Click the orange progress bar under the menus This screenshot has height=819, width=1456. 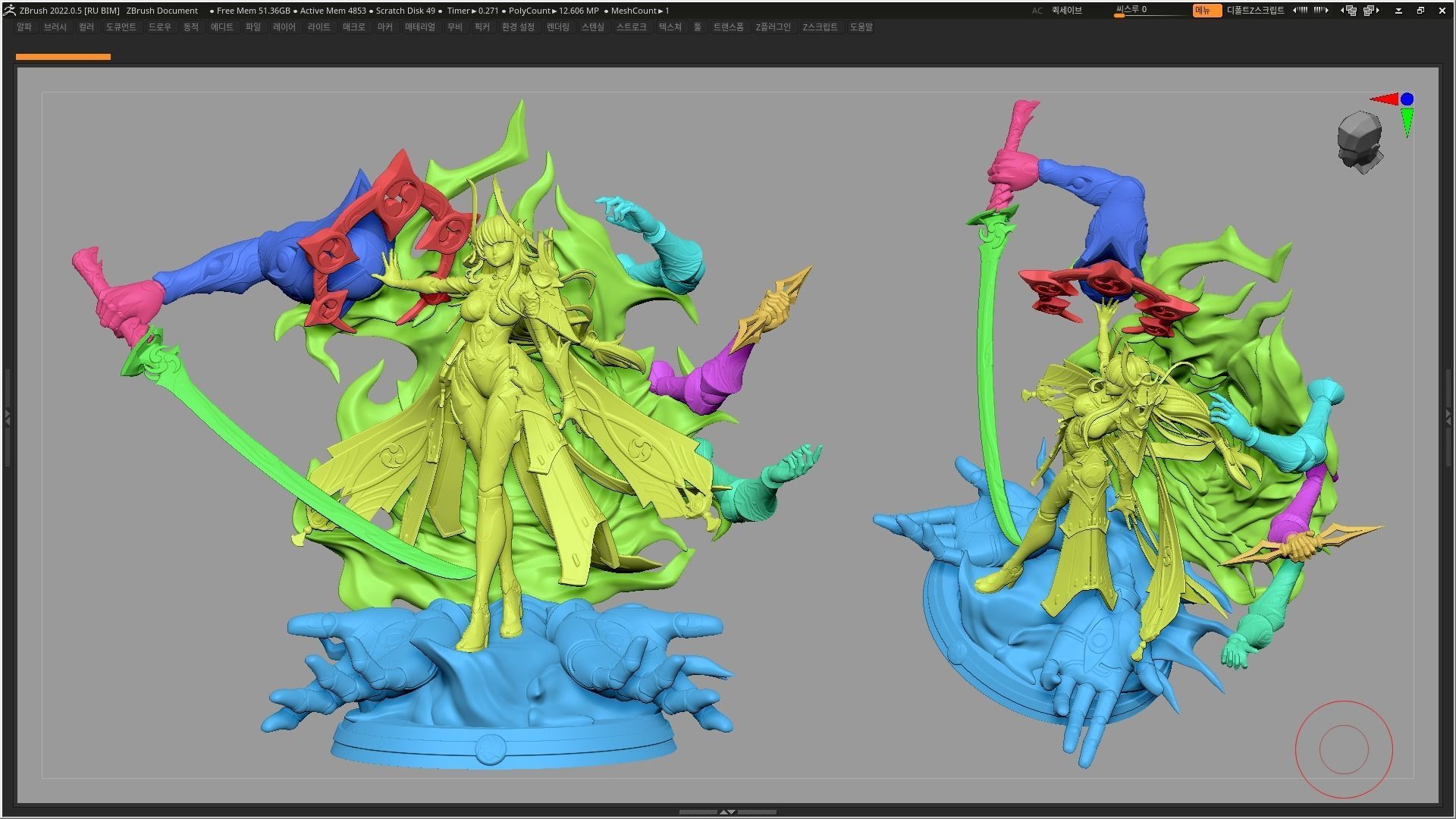coord(63,57)
